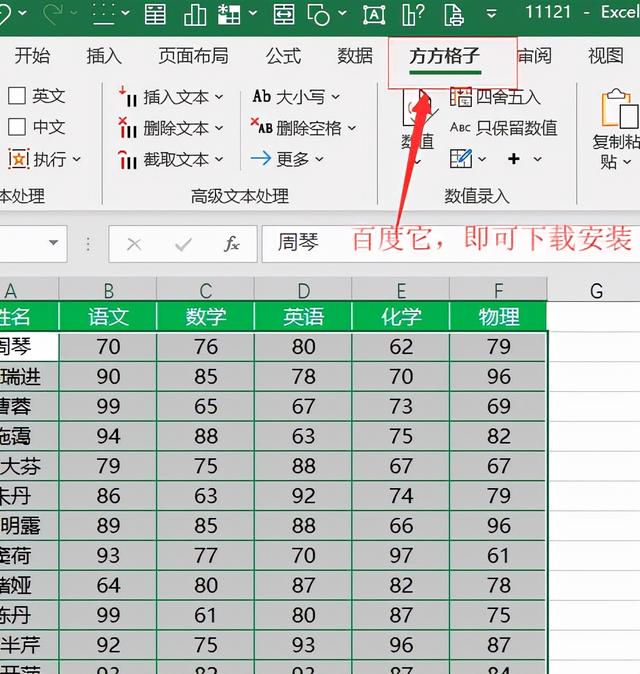Select the cell containing 94

108,436
